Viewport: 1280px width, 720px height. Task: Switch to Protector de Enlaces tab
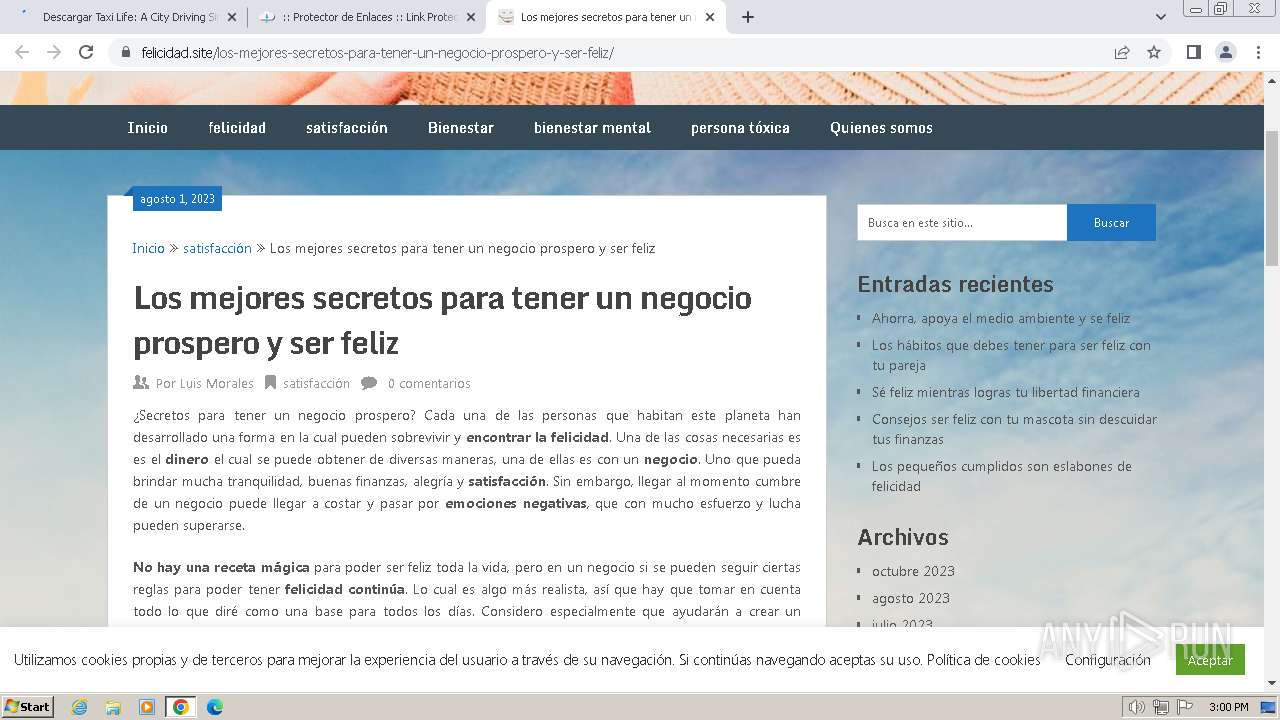[366, 17]
